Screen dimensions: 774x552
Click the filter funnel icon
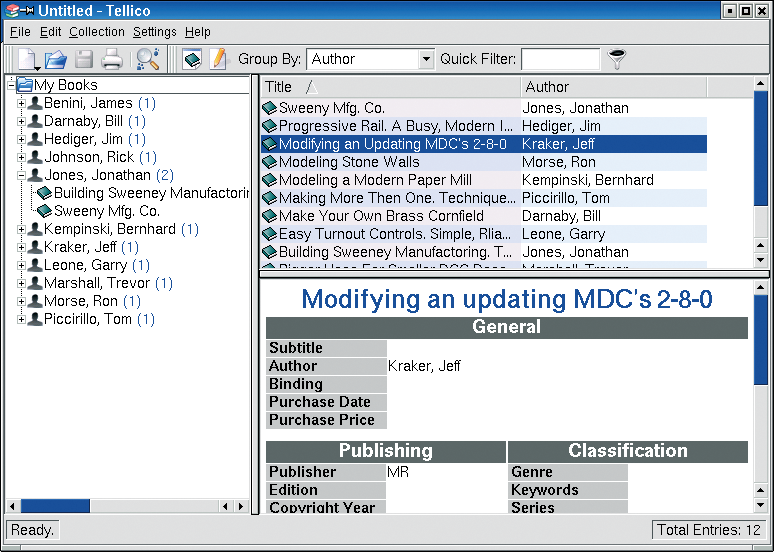pos(616,59)
